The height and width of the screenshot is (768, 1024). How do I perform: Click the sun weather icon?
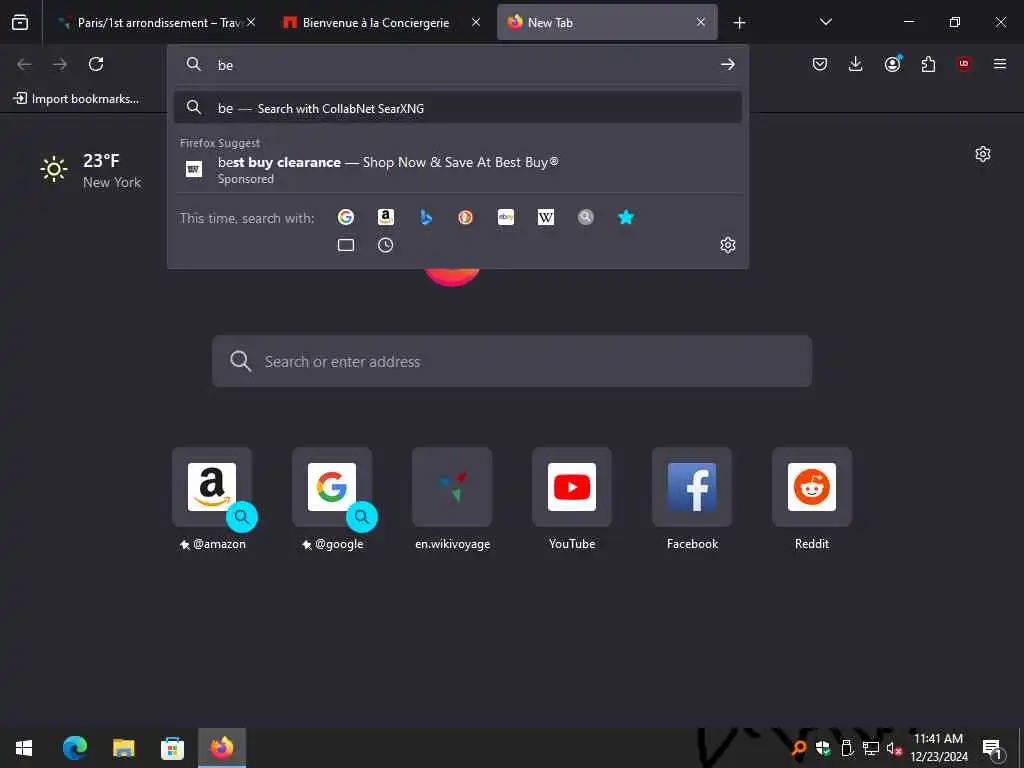coord(54,170)
